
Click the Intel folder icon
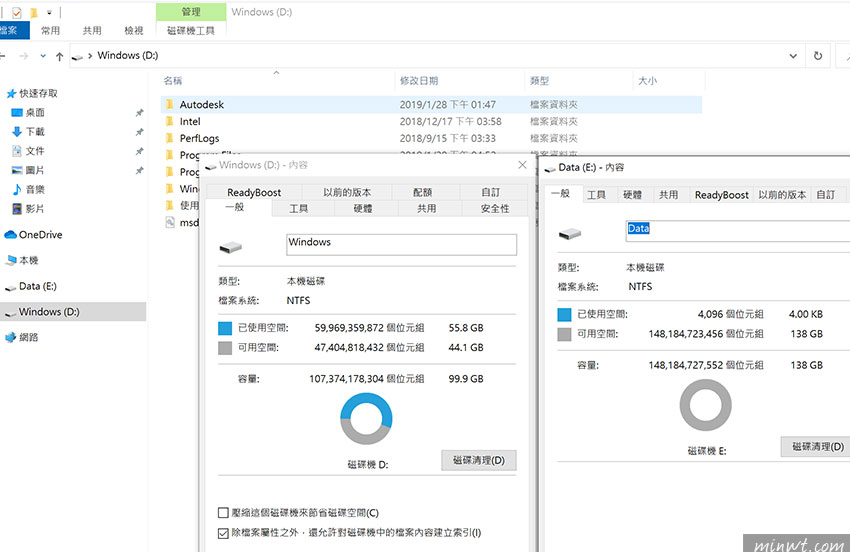point(170,121)
